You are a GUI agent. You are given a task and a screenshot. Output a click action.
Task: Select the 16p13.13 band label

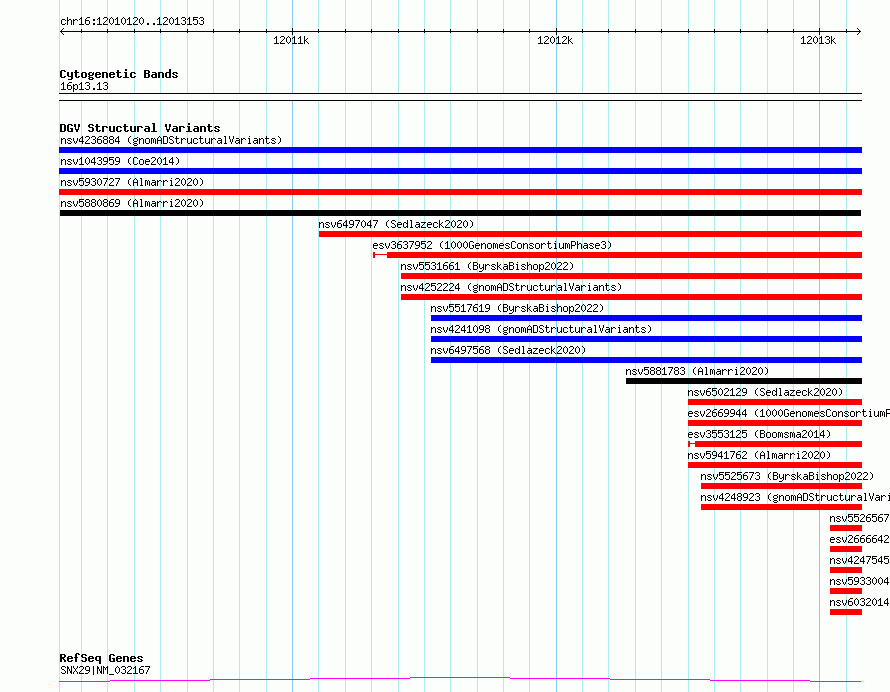pyautogui.click(x=84, y=86)
